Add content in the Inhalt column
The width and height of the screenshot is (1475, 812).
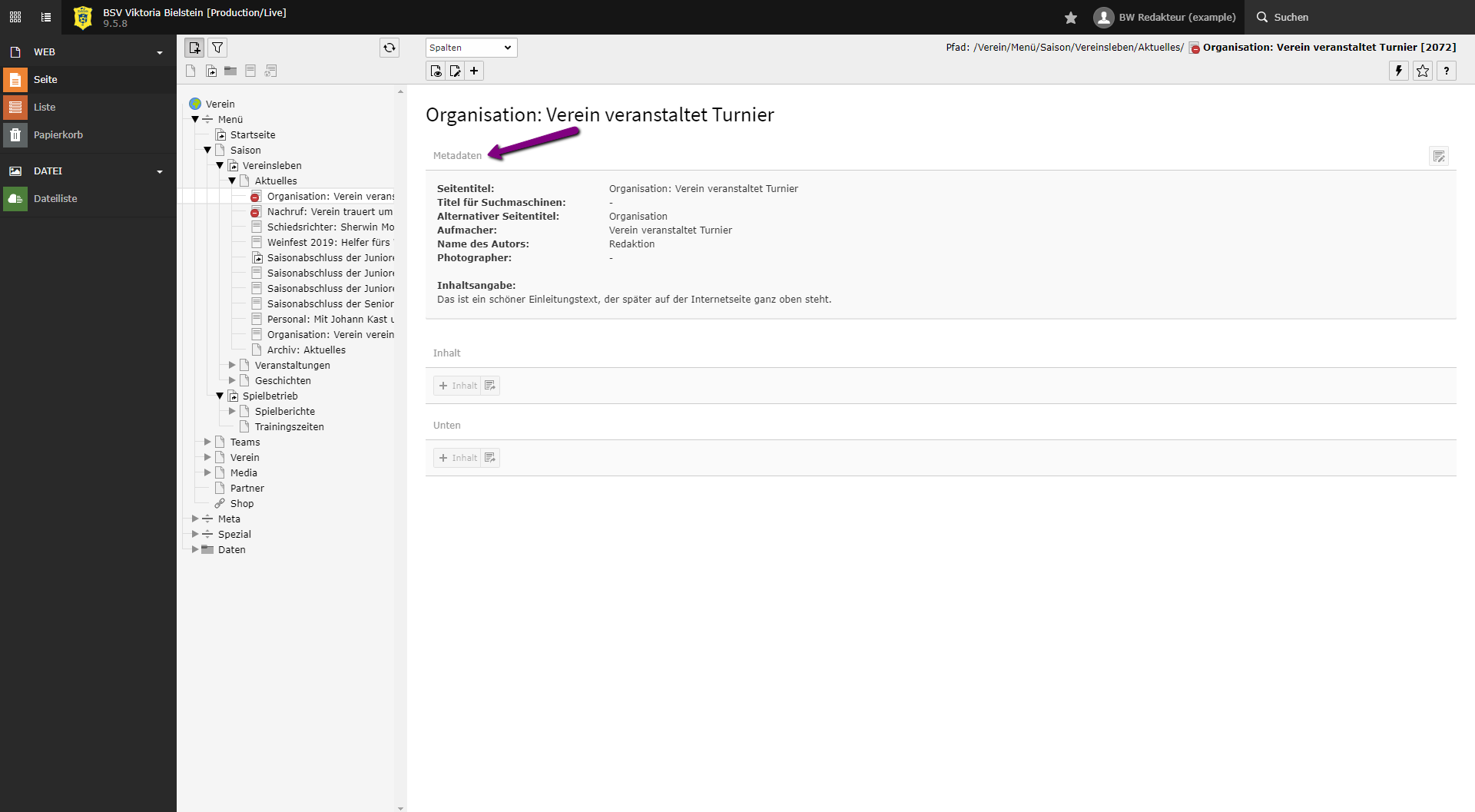click(x=458, y=386)
